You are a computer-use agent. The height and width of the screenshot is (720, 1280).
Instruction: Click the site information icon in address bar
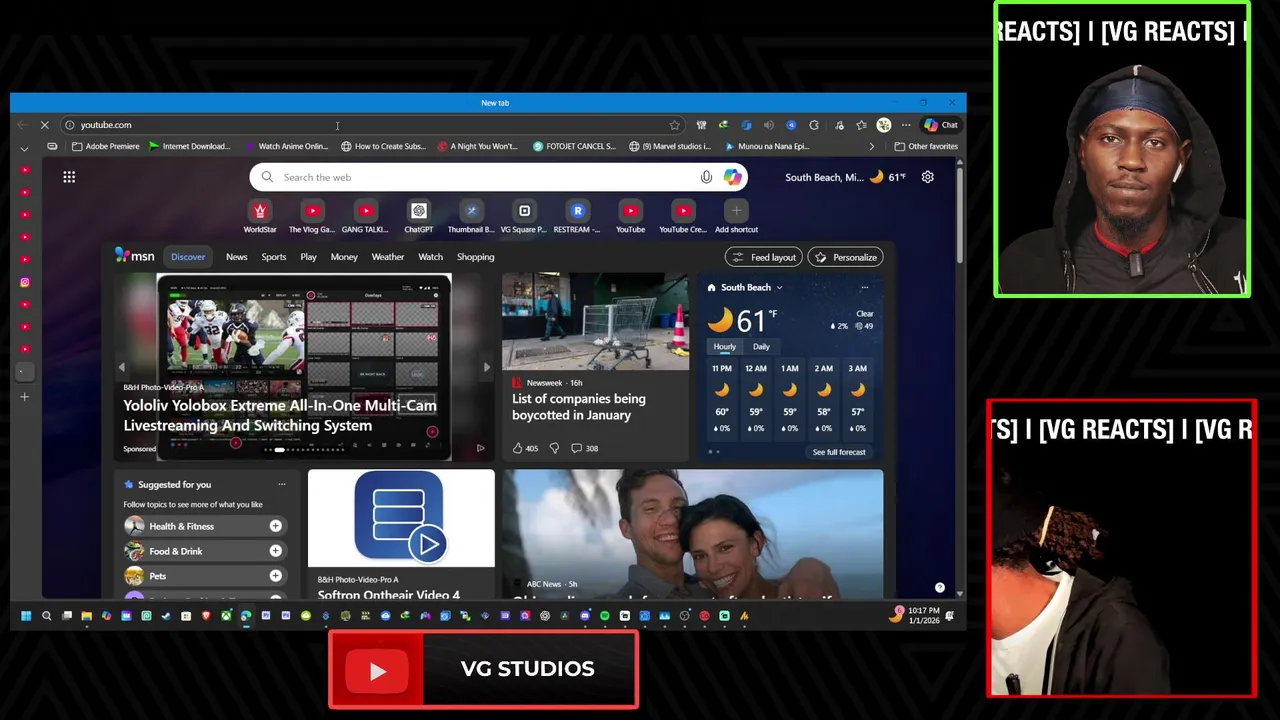[x=70, y=125]
